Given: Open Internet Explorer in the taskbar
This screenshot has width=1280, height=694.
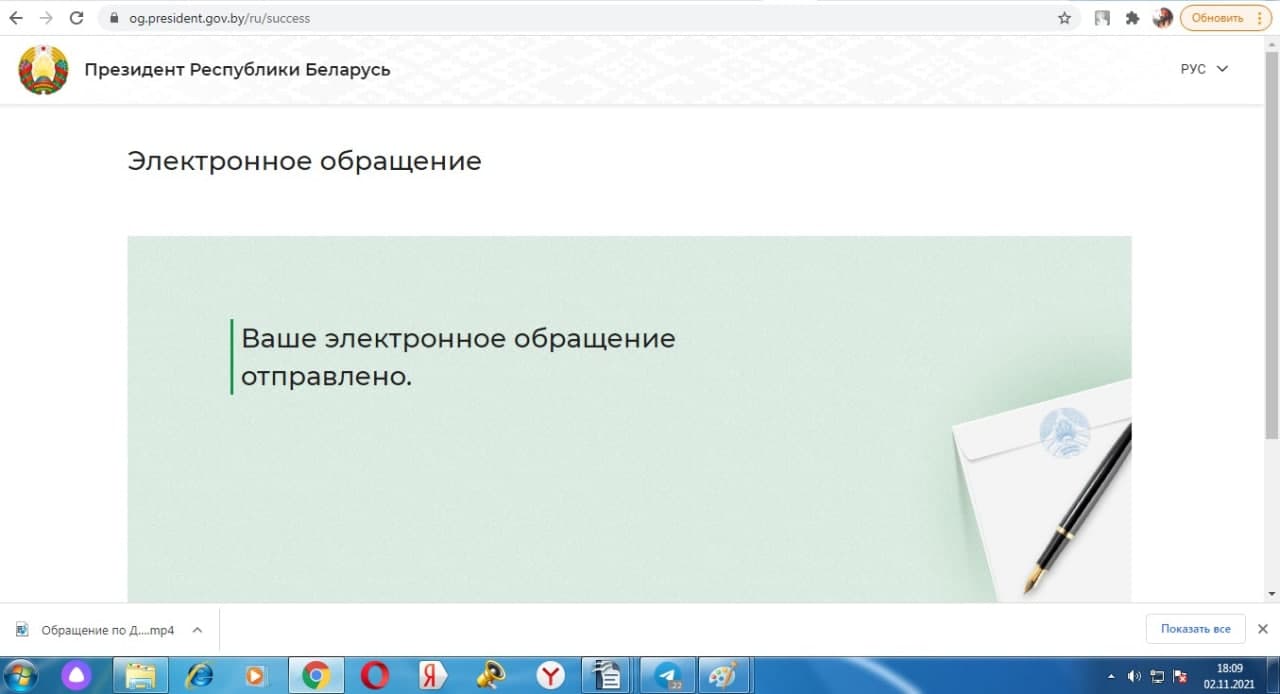Looking at the screenshot, I should [200, 676].
